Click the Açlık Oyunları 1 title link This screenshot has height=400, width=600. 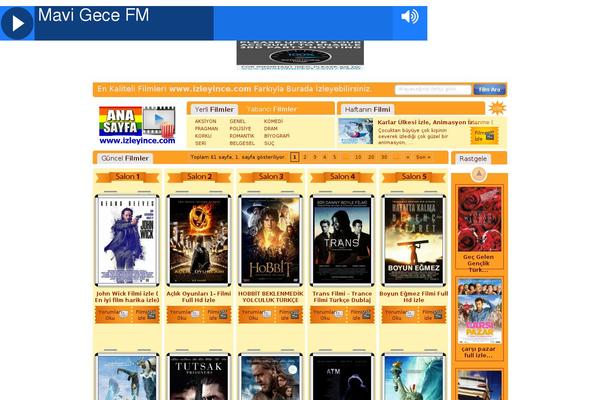(x=199, y=297)
